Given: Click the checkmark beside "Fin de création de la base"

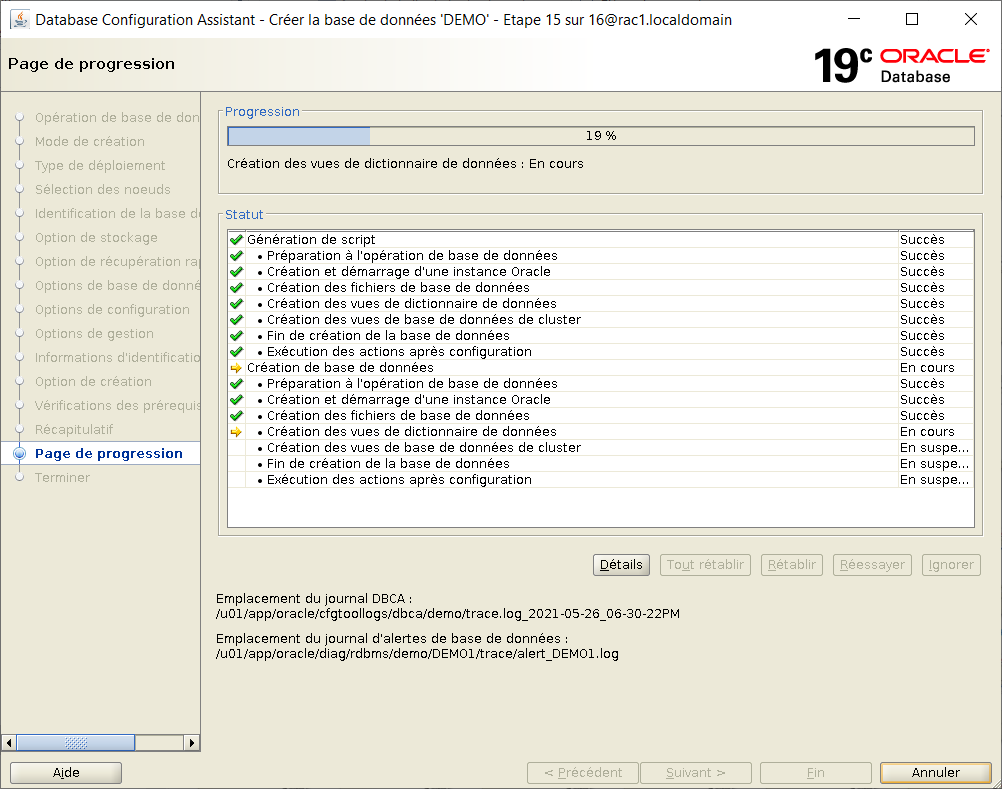Looking at the screenshot, I should (236, 335).
